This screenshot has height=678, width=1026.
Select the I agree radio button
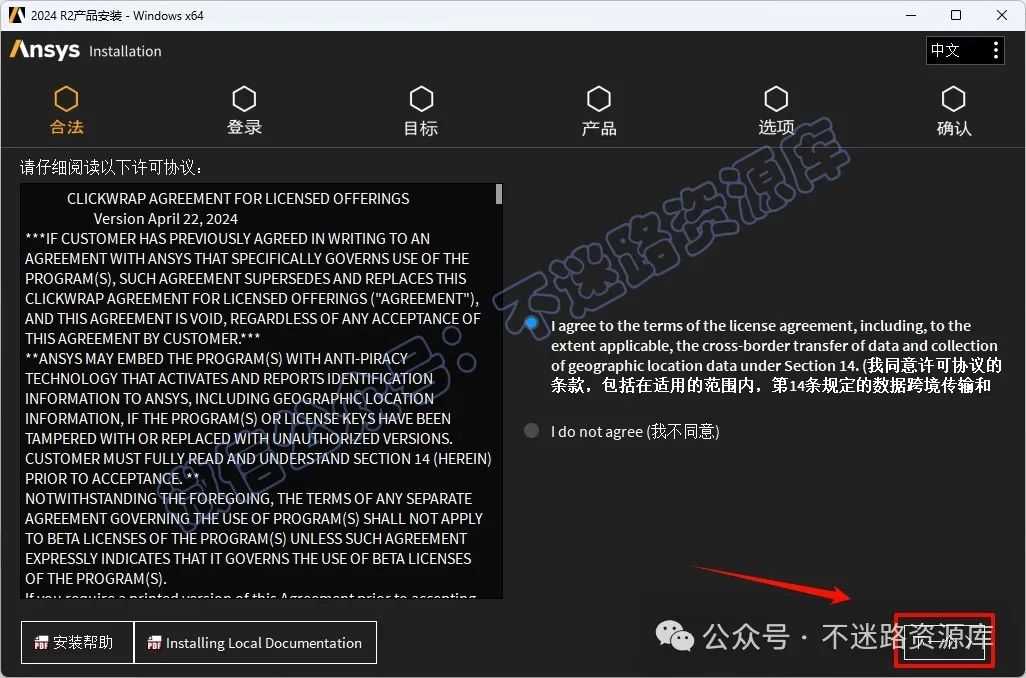pyautogui.click(x=531, y=323)
